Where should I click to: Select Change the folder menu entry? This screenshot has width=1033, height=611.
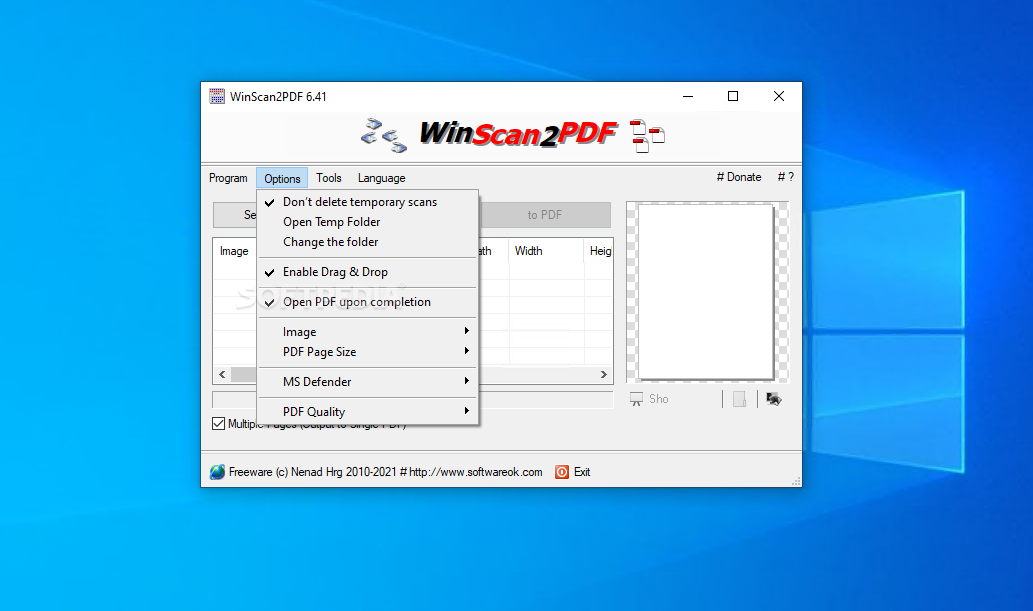[x=368, y=242]
